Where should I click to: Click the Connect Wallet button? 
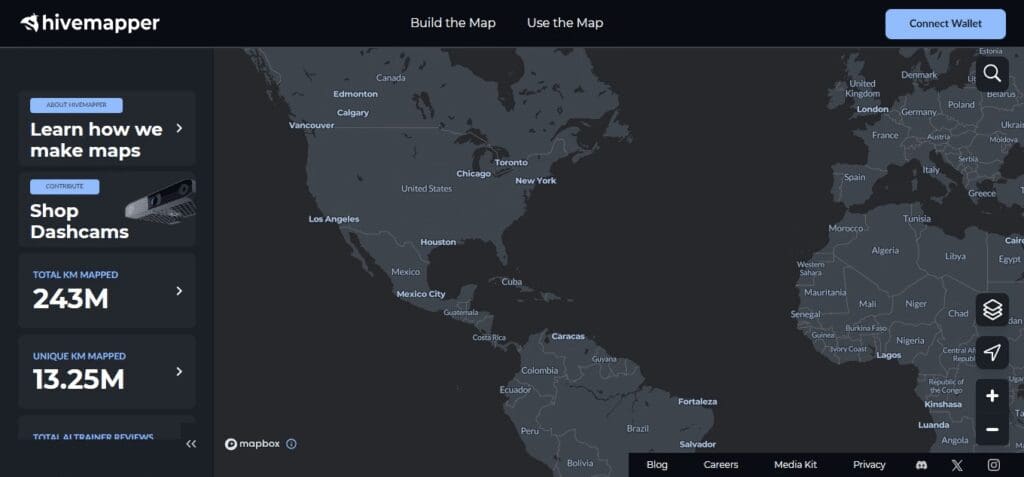point(945,24)
